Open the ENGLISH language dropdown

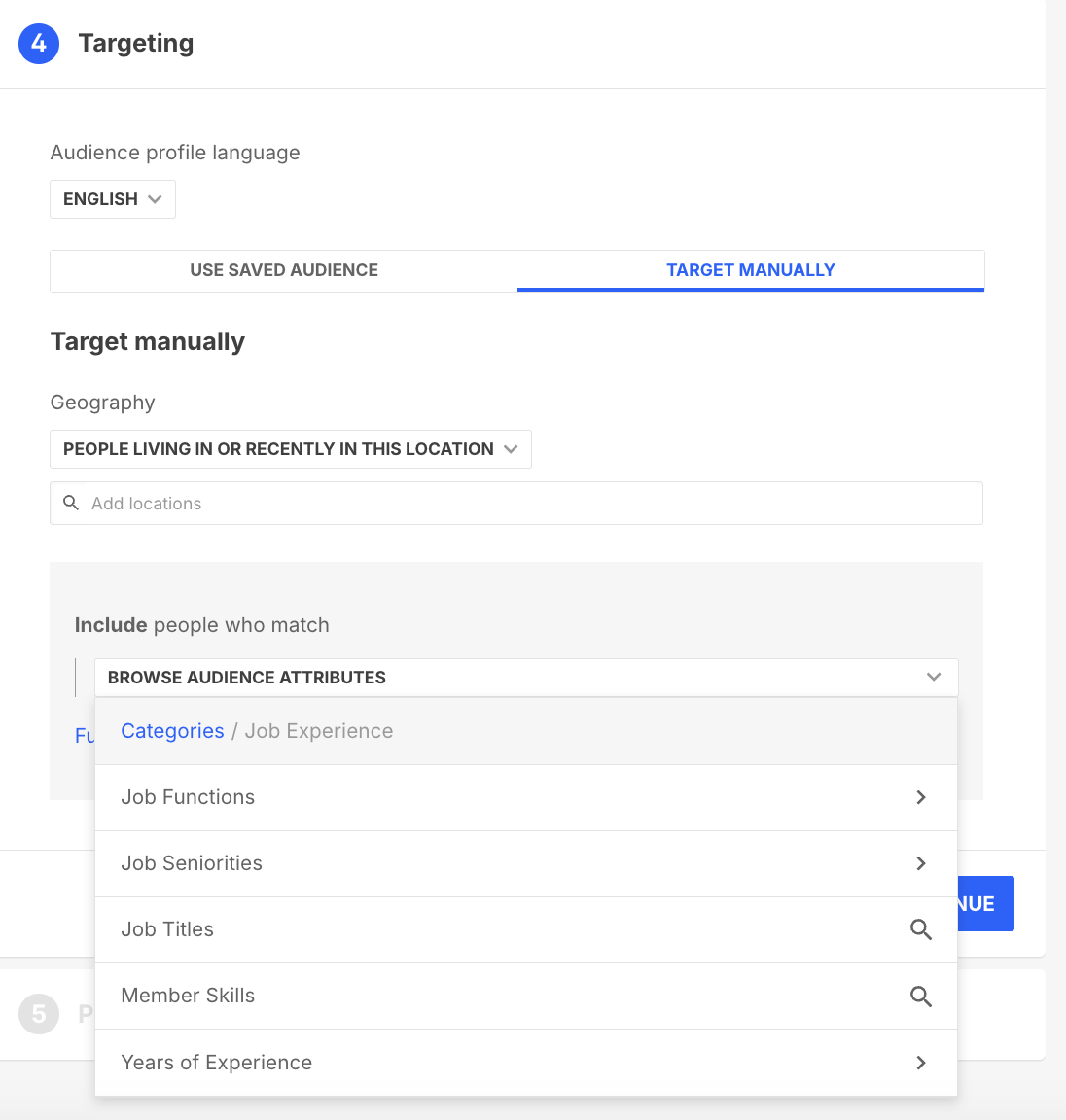pyautogui.click(x=113, y=199)
